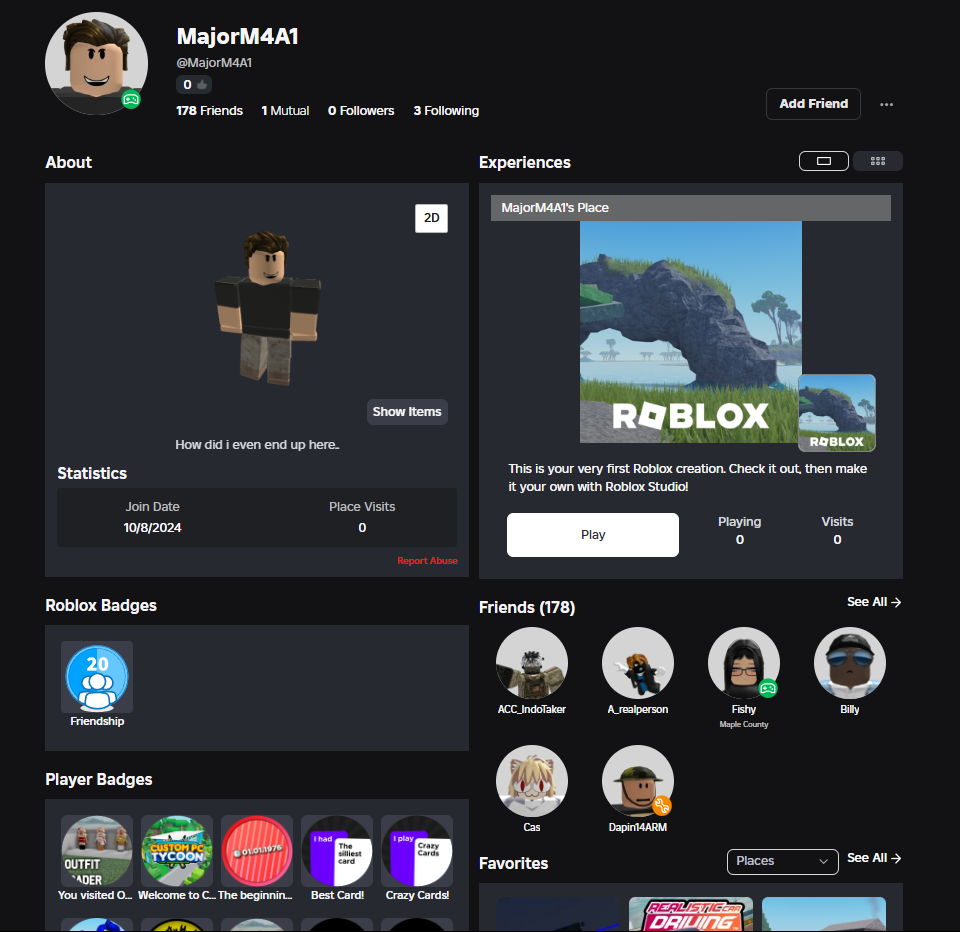Open the Realistic Car Driving favorite
Image resolution: width=960 pixels, height=932 pixels.
pyautogui.click(x=691, y=914)
